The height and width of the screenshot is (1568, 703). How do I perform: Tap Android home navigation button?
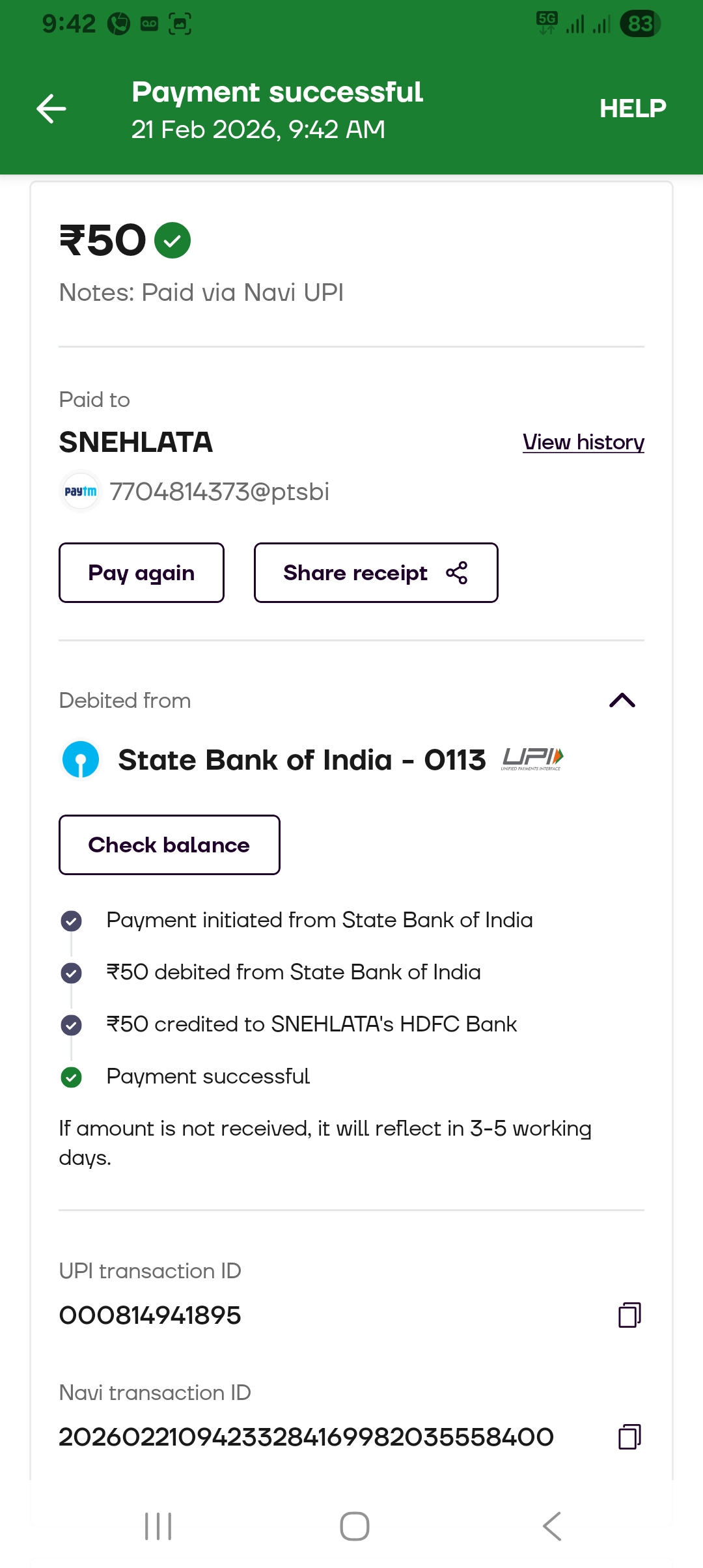pyautogui.click(x=355, y=1526)
